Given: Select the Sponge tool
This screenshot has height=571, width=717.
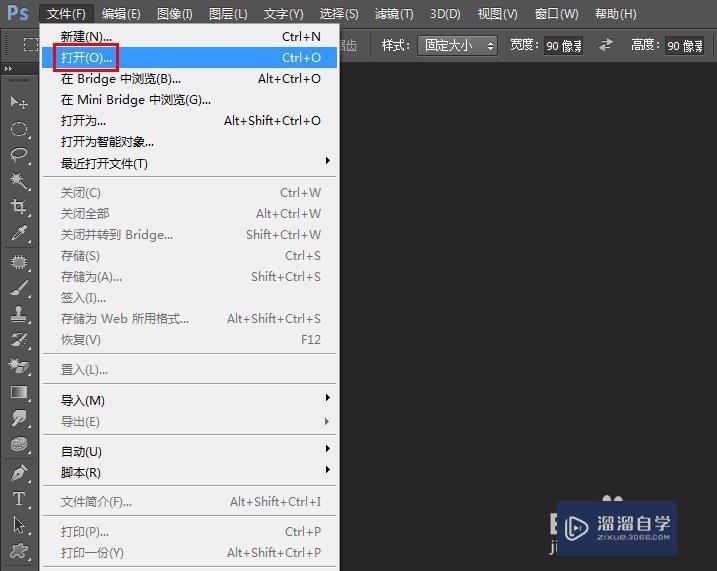Looking at the screenshot, I should click(19, 444).
